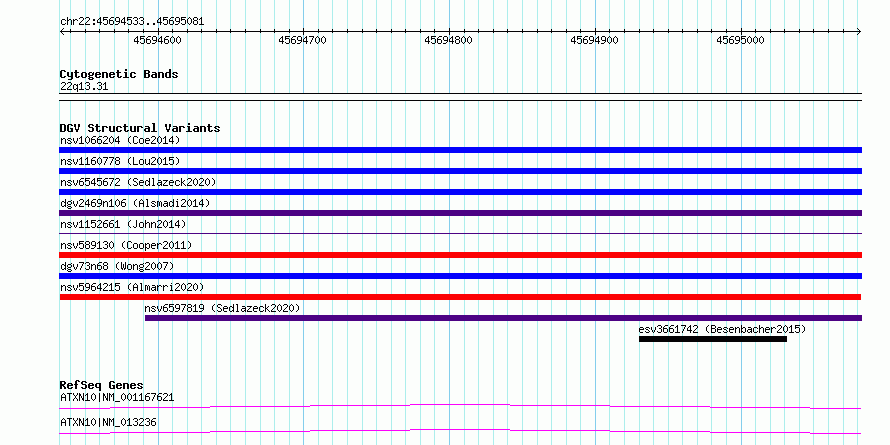Click the RefSeq Genes track title
Image resolution: width=890 pixels, height=445 pixels.
tap(102, 385)
